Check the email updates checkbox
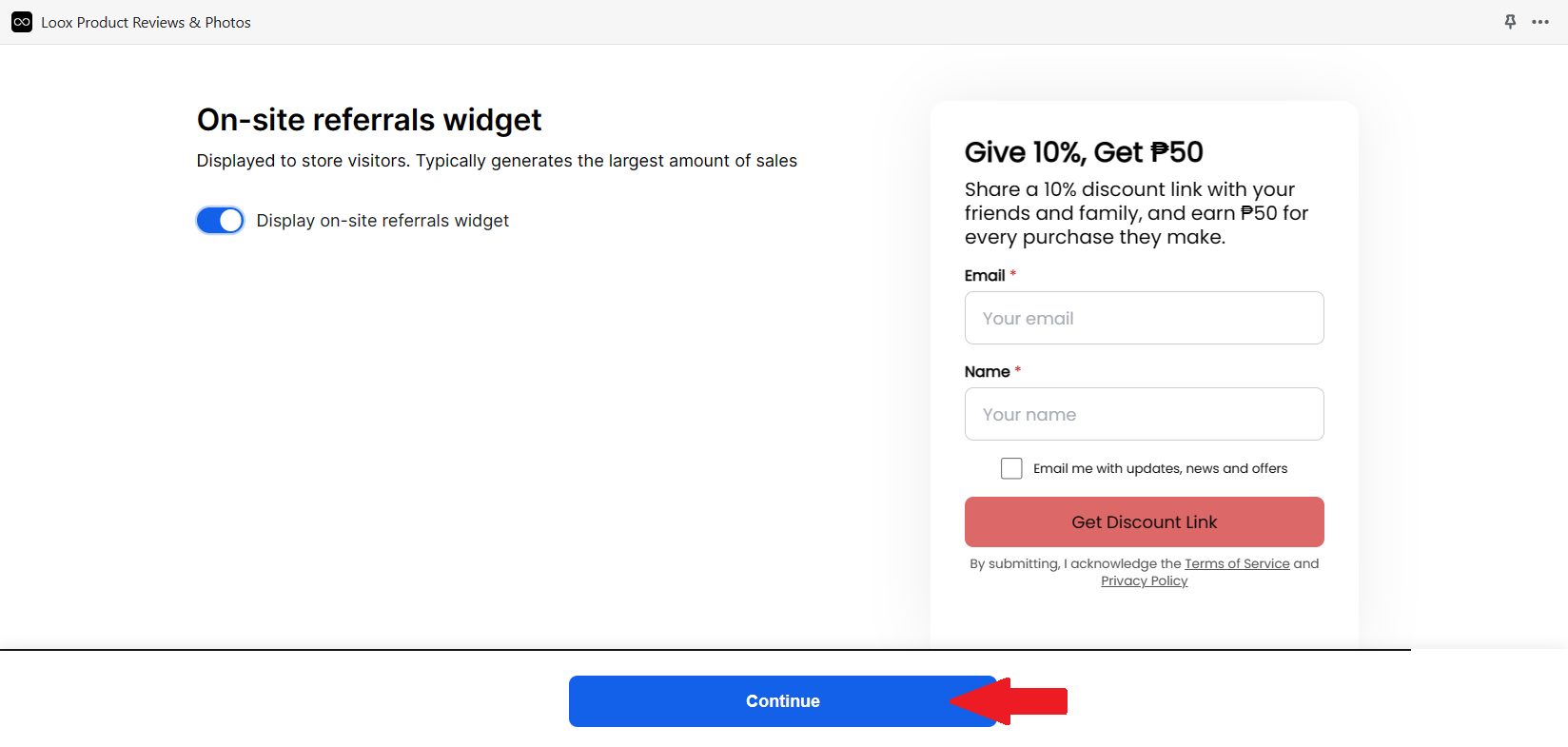1568x747 pixels. (1011, 468)
